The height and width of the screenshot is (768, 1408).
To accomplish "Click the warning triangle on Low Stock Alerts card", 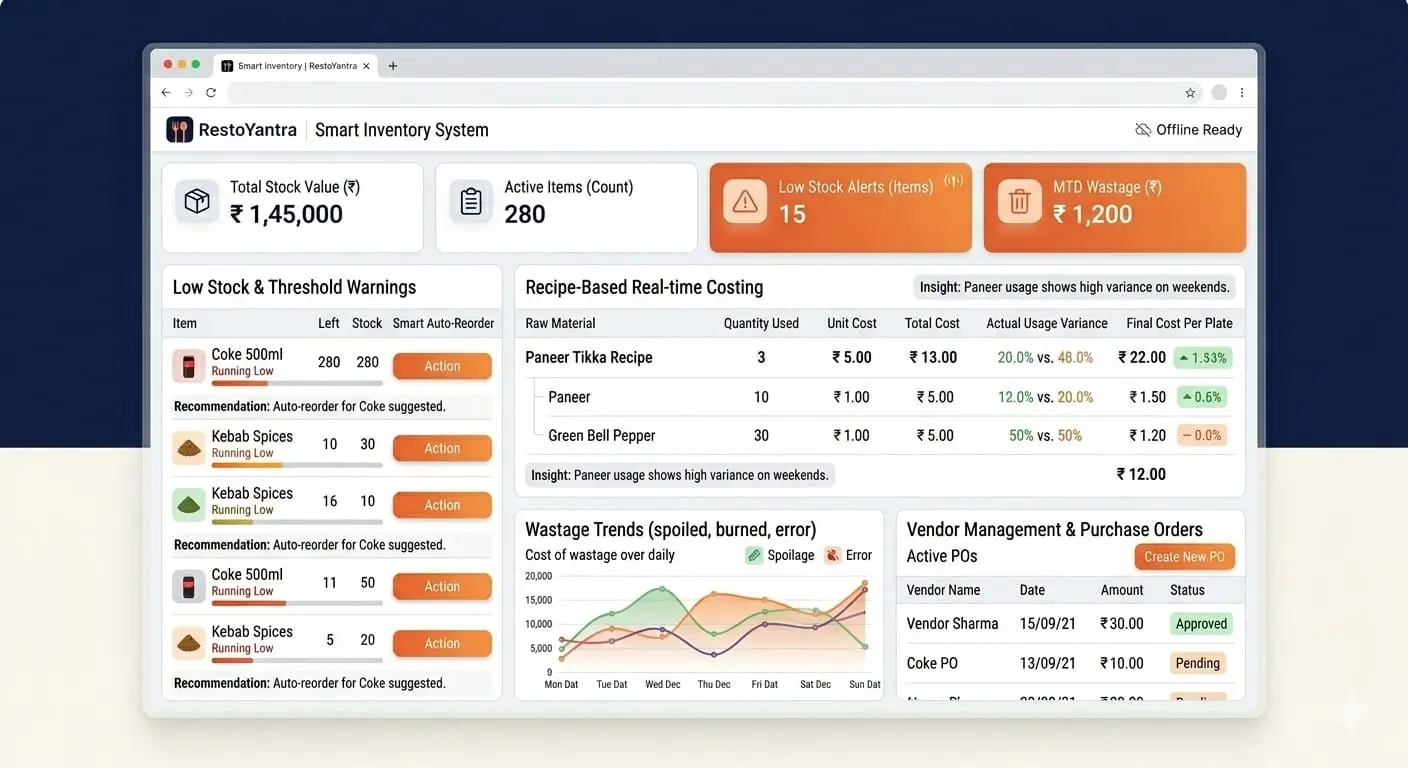I will 744,201.
